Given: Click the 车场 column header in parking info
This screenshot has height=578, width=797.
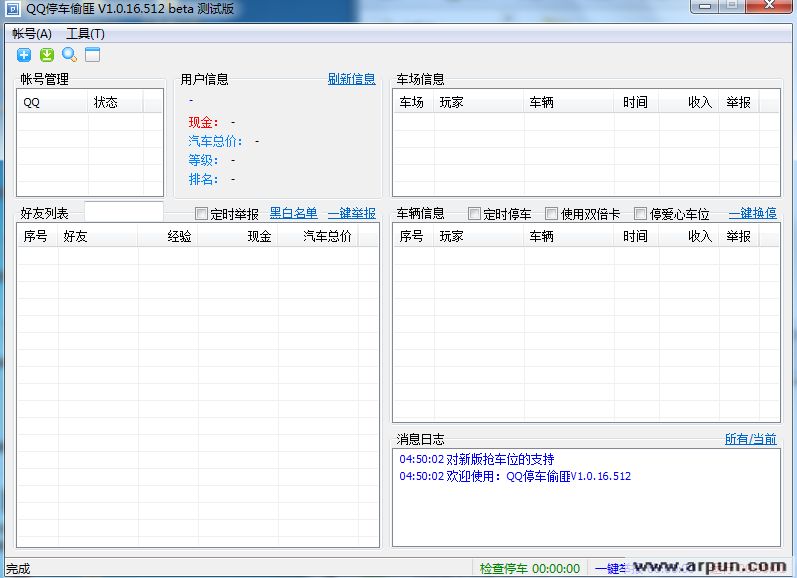Looking at the screenshot, I should point(414,102).
